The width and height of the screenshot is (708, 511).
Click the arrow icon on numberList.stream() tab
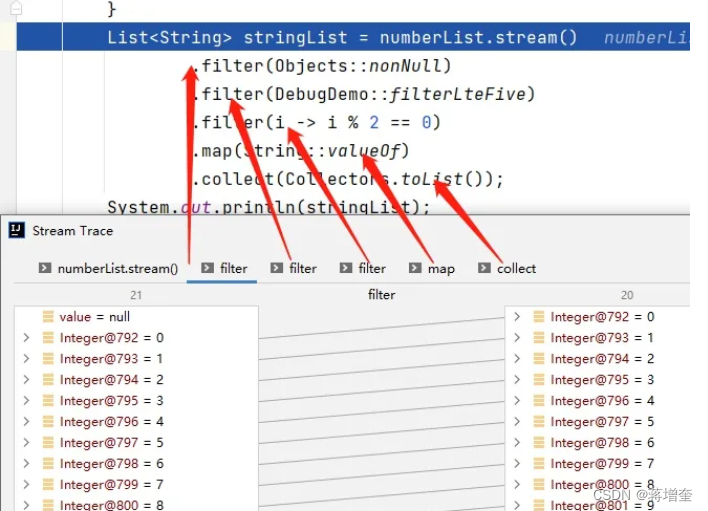(45, 268)
